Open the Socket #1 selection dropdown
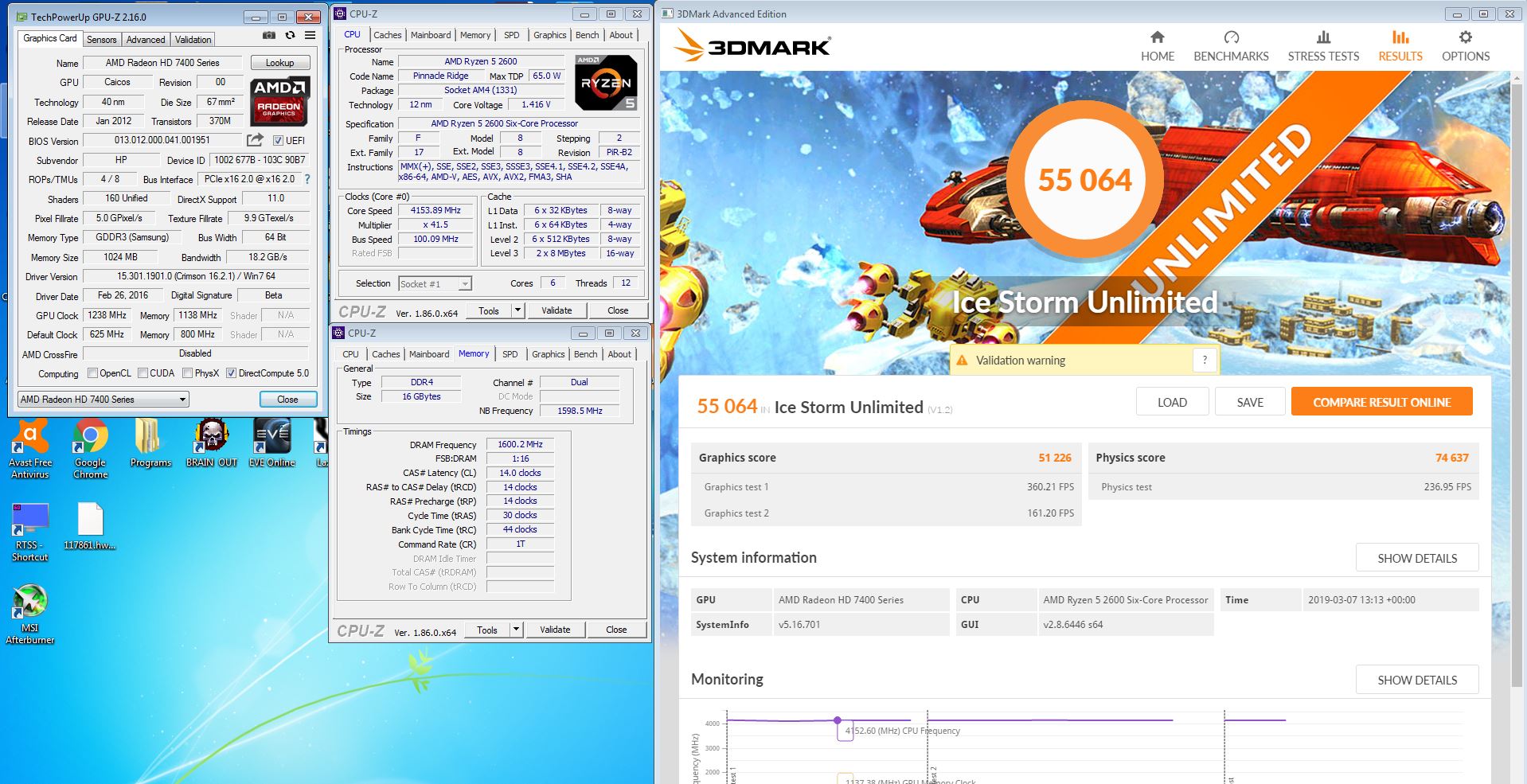The width and height of the screenshot is (1527, 784). pyautogui.click(x=435, y=283)
